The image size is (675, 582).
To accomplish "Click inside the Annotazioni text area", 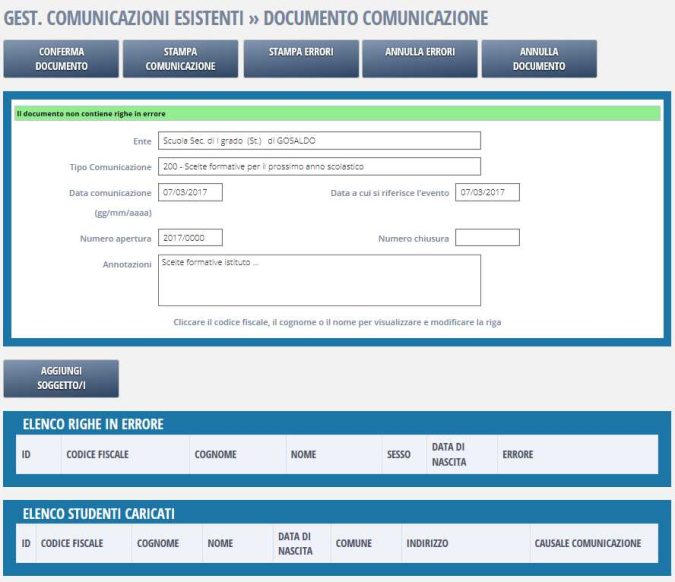I will [319, 279].
